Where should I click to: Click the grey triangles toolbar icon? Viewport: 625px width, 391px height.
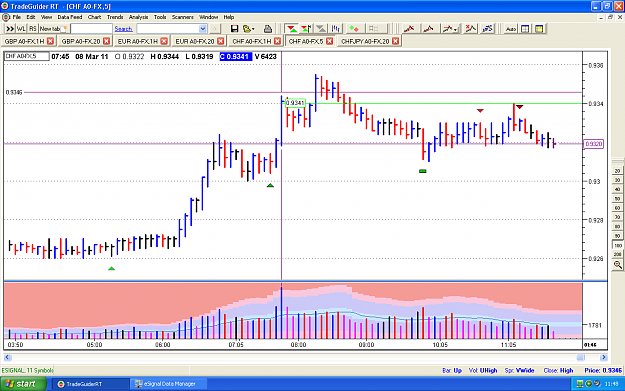coord(320,29)
